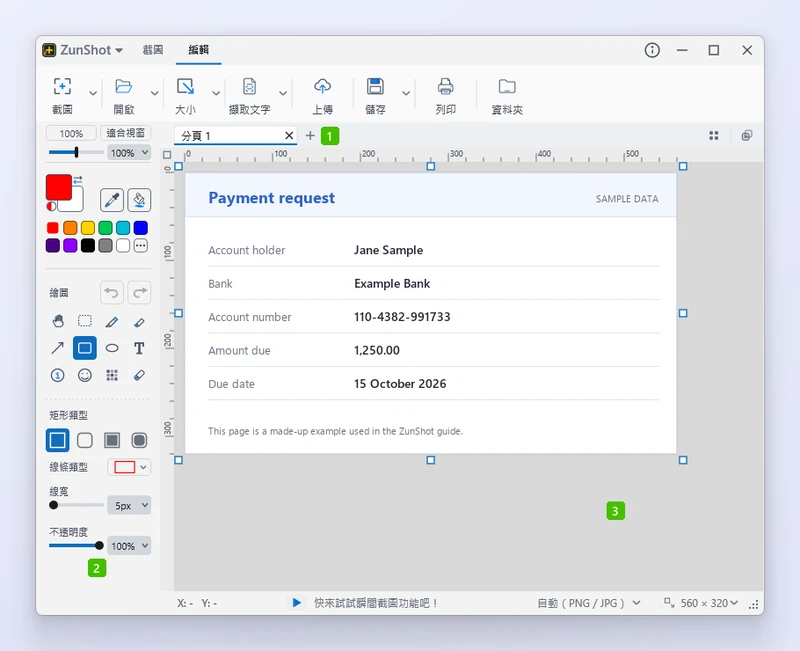Select the eyedropper color picker tool

[x=112, y=199]
